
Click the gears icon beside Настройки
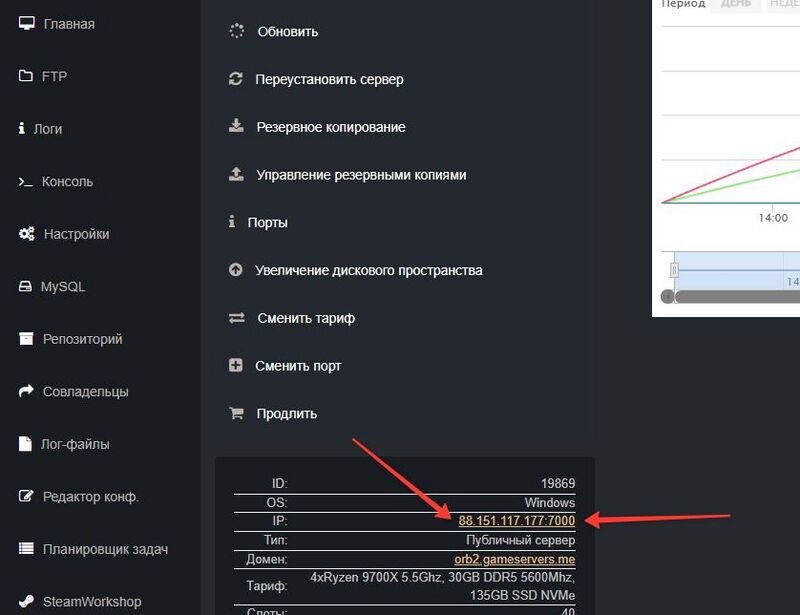27,234
